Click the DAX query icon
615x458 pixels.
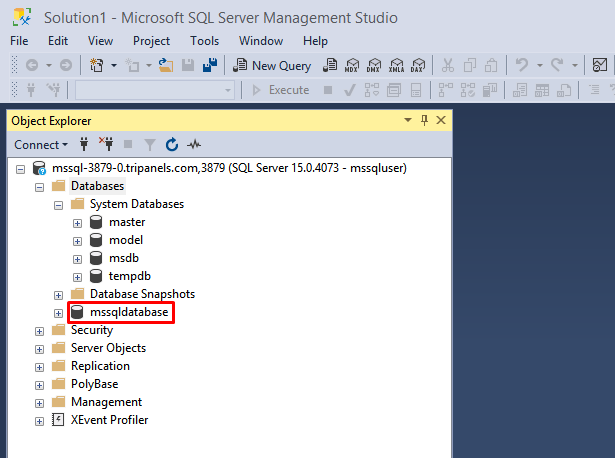point(417,65)
